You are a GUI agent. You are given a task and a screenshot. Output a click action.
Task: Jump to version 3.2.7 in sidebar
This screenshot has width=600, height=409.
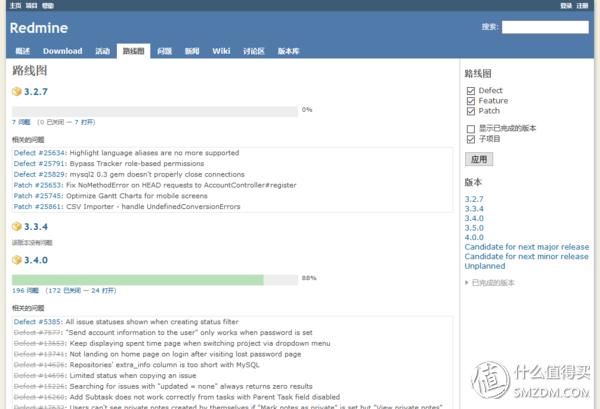tap(474, 199)
